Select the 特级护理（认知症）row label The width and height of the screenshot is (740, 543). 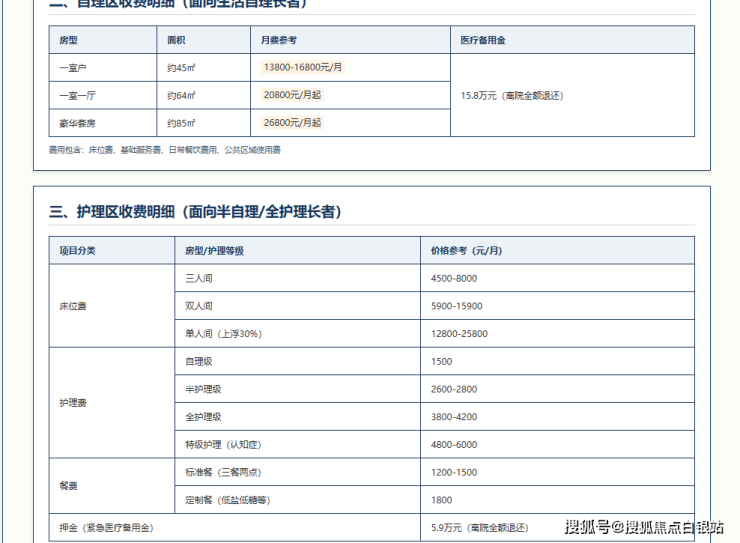tap(223, 445)
